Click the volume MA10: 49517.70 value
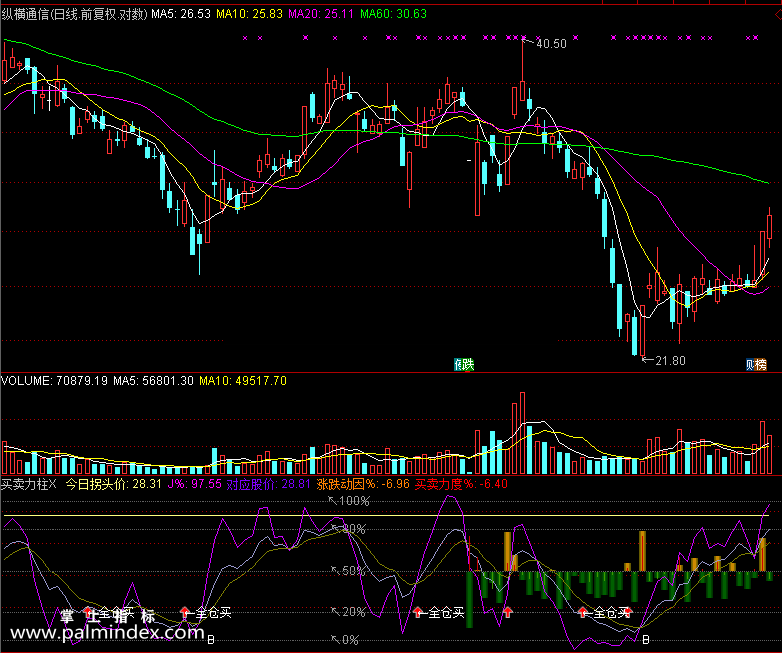The width and height of the screenshot is (782, 653). pos(243,381)
